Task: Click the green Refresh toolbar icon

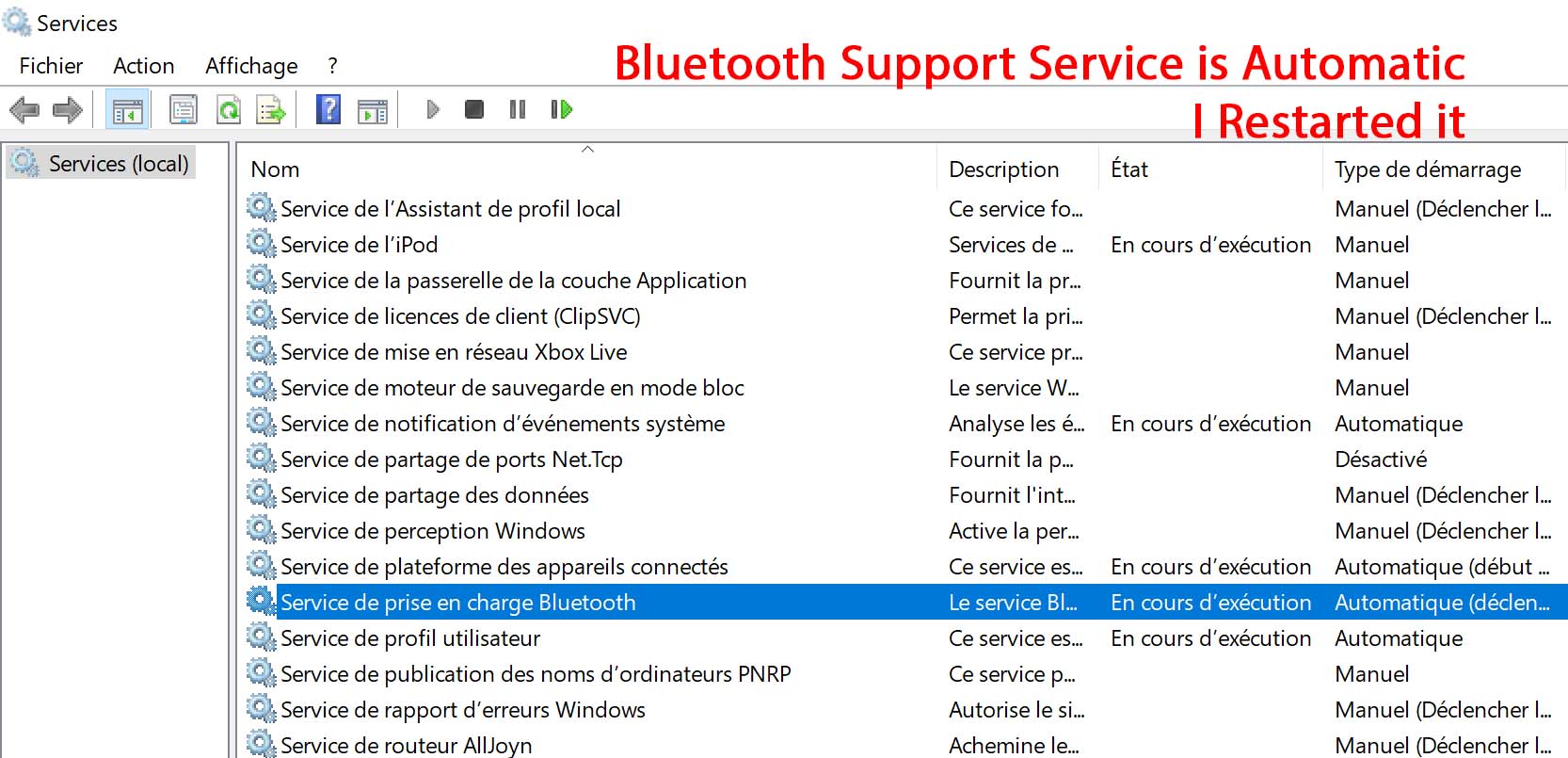Action: coord(228,110)
